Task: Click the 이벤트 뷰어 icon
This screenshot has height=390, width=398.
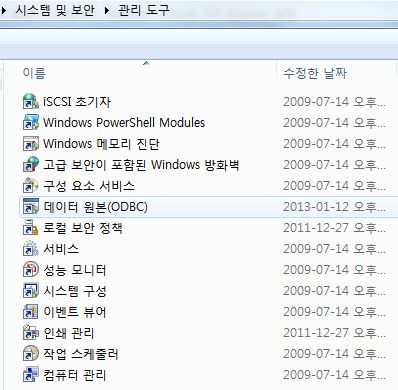Action: (31, 312)
